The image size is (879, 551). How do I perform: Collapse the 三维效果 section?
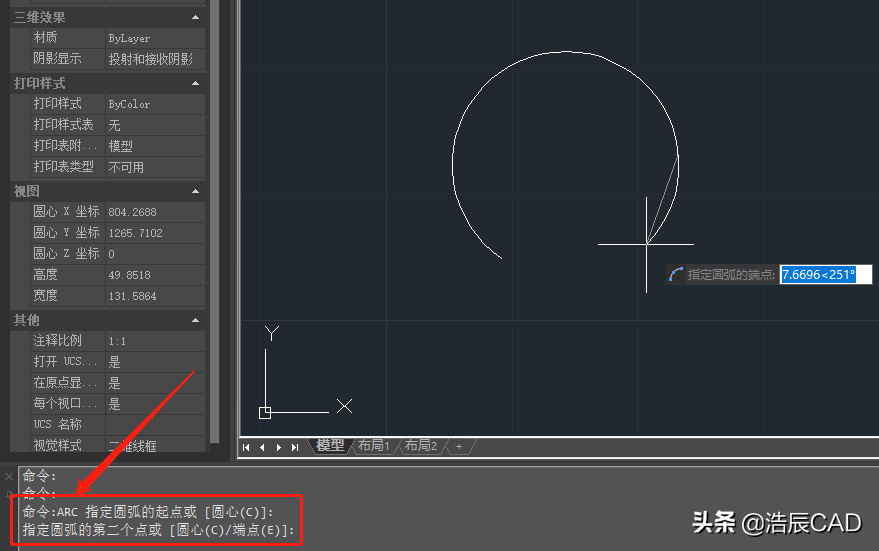point(195,17)
